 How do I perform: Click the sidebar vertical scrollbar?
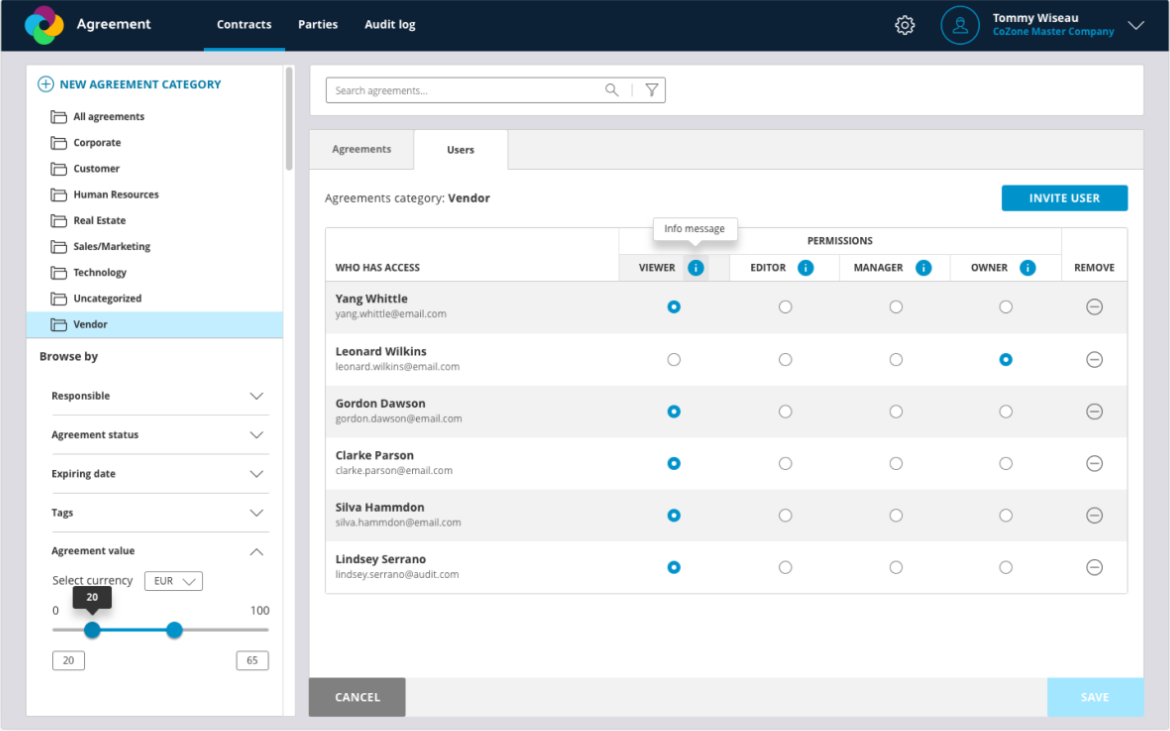pyautogui.click(x=289, y=119)
